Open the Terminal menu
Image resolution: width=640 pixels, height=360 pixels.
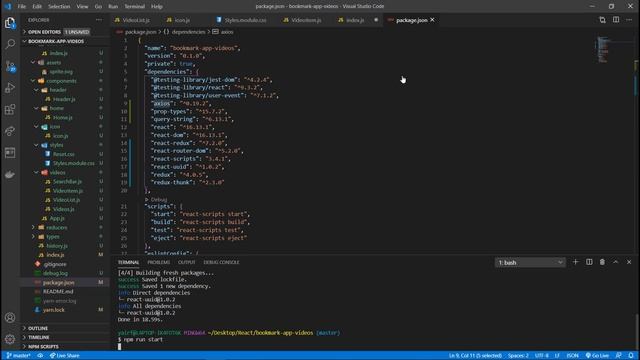pyautogui.click(x=134, y=7)
